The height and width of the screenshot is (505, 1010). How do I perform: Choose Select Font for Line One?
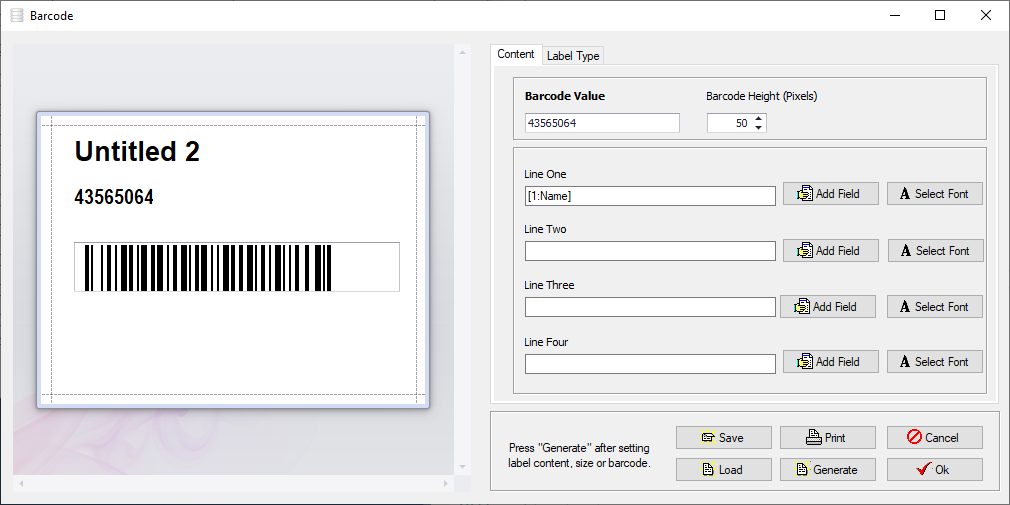click(x=935, y=194)
